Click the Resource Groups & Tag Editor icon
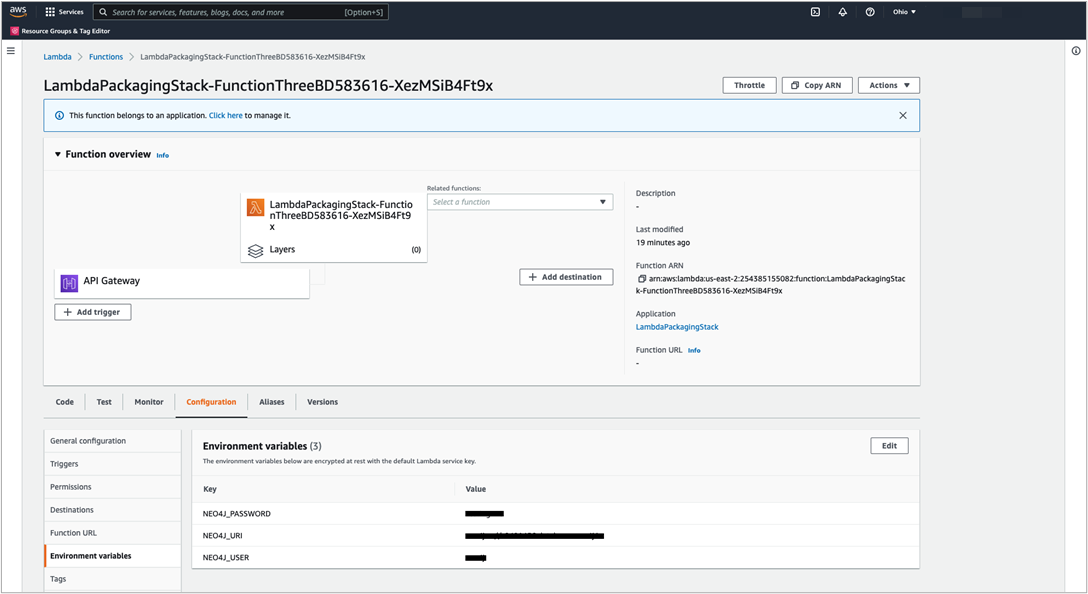Viewport: 1088px width, 594px height. [15, 31]
